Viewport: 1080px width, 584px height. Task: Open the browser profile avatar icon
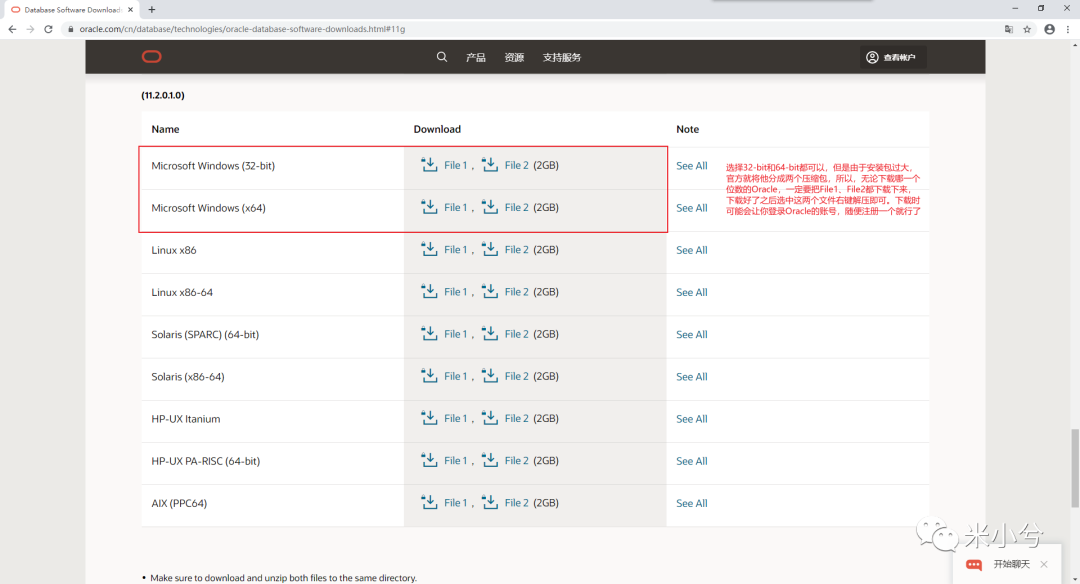[1049, 29]
